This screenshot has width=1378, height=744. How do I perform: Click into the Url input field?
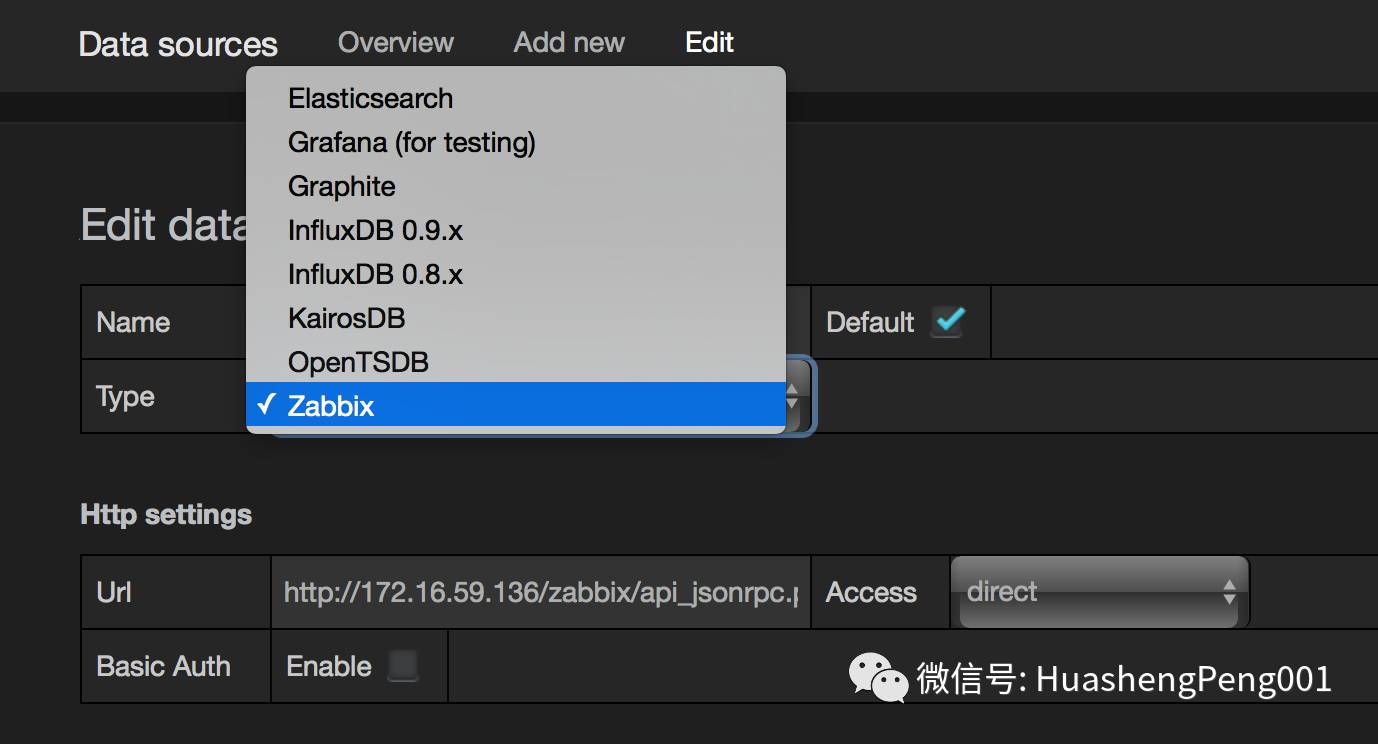tap(540, 593)
